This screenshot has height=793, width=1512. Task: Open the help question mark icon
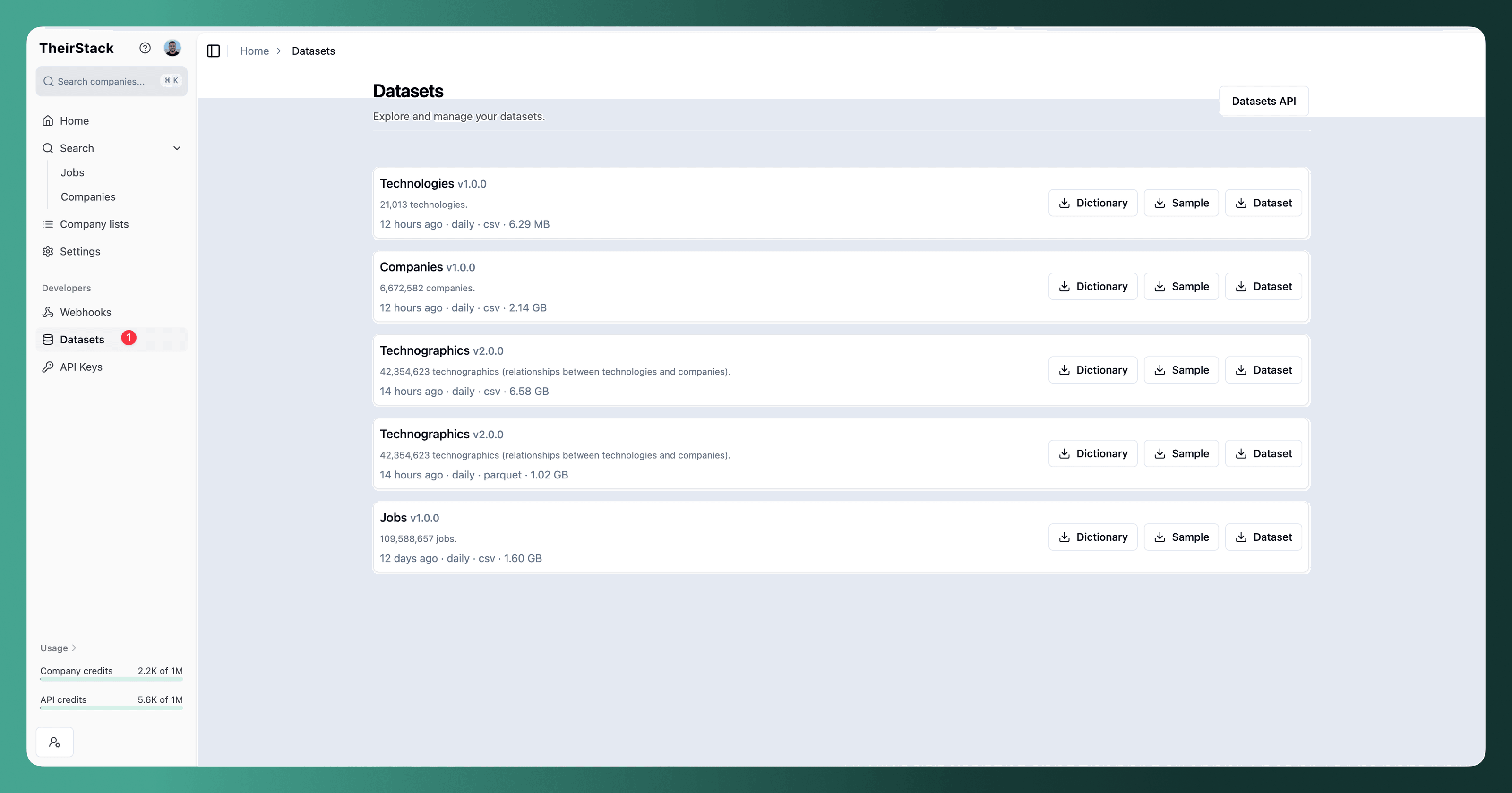point(145,48)
